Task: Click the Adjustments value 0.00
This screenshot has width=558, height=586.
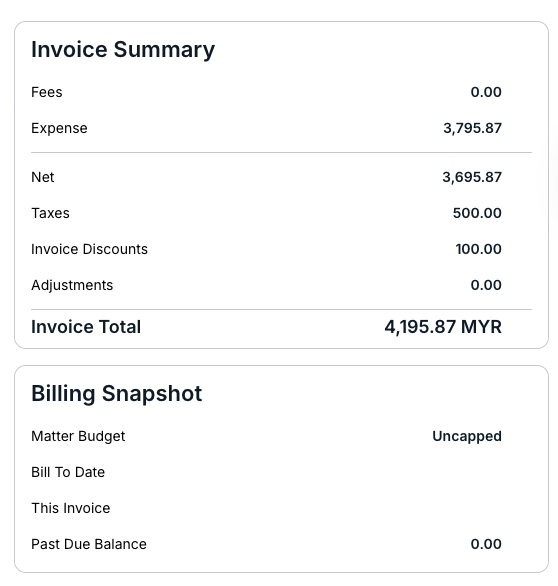Action: pyautogui.click(x=486, y=285)
